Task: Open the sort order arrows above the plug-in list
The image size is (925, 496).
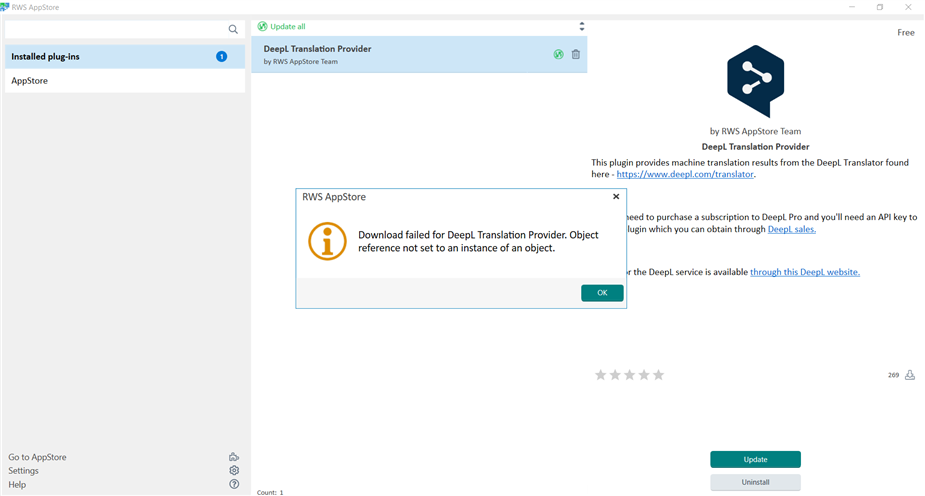Action: coord(581,27)
